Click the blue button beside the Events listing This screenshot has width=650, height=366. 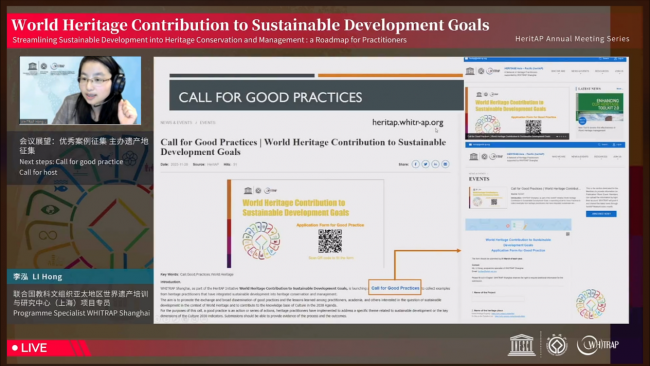tap(601, 214)
